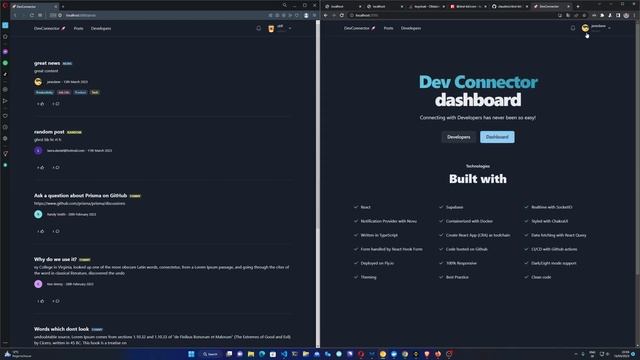
Task: Click 'great news' author avatar
Action: click(38, 82)
